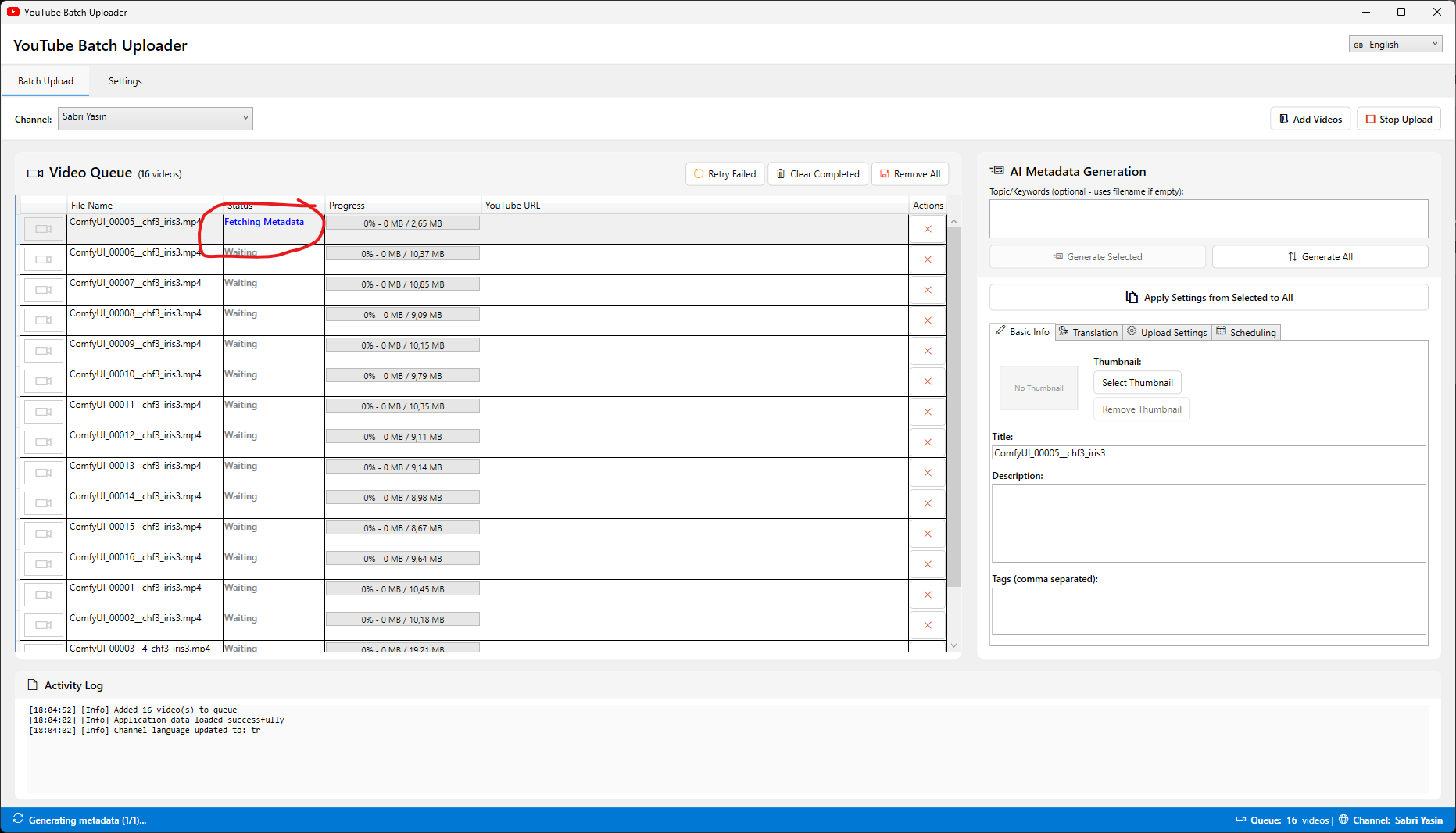Open the English language dropdown
This screenshot has width=1456, height=833.
(x=1394, y=45)
